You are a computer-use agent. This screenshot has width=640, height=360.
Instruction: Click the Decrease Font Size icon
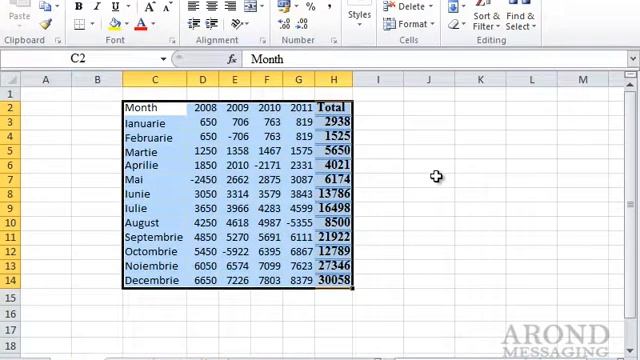click(167, 7)
